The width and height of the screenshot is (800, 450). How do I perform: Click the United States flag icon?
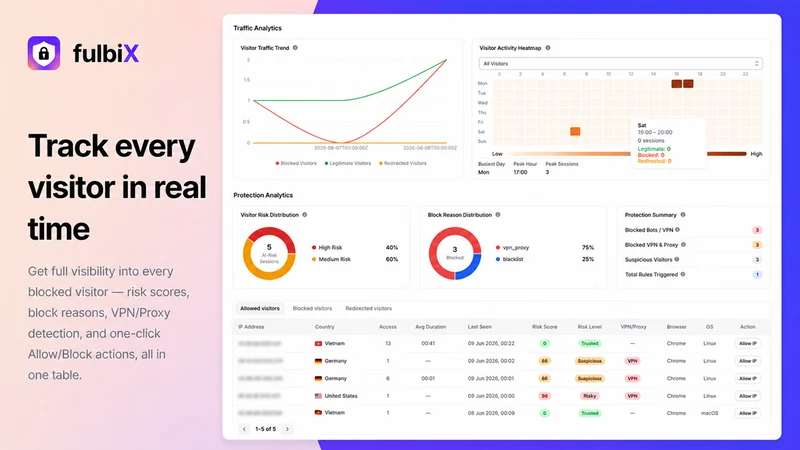coord(318,395)
